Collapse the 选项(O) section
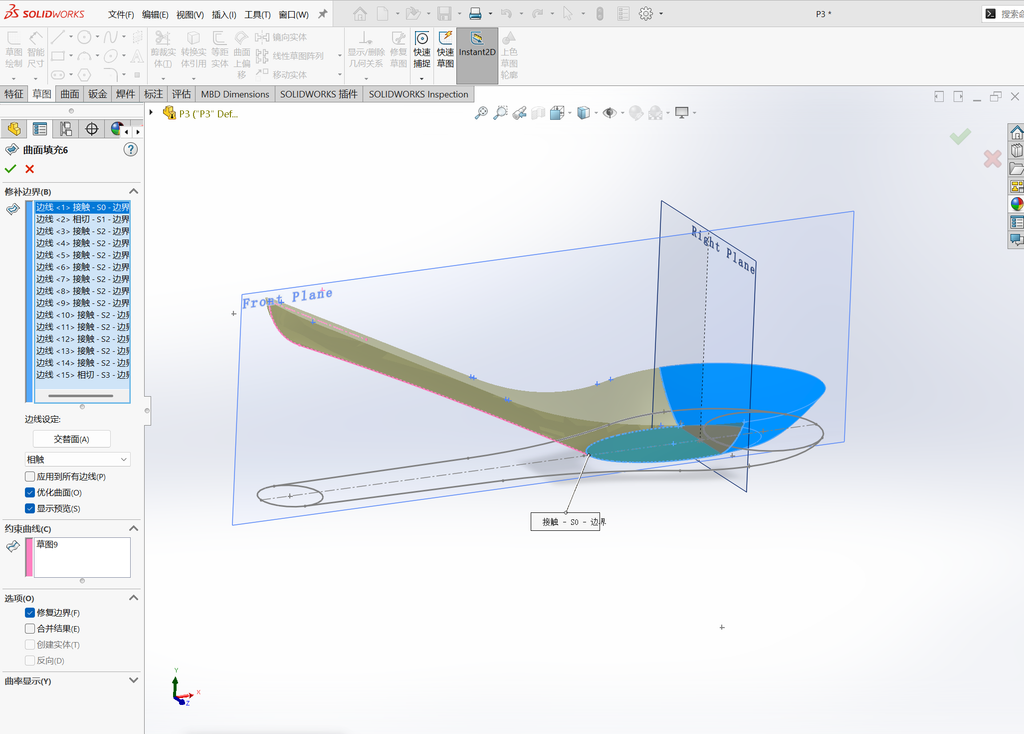This screenshot has width=1024, height=734. coord(133,598)
